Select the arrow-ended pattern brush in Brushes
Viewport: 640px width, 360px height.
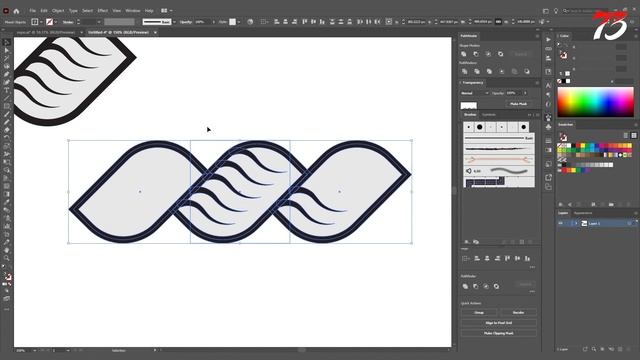click(x=499, y=160)
